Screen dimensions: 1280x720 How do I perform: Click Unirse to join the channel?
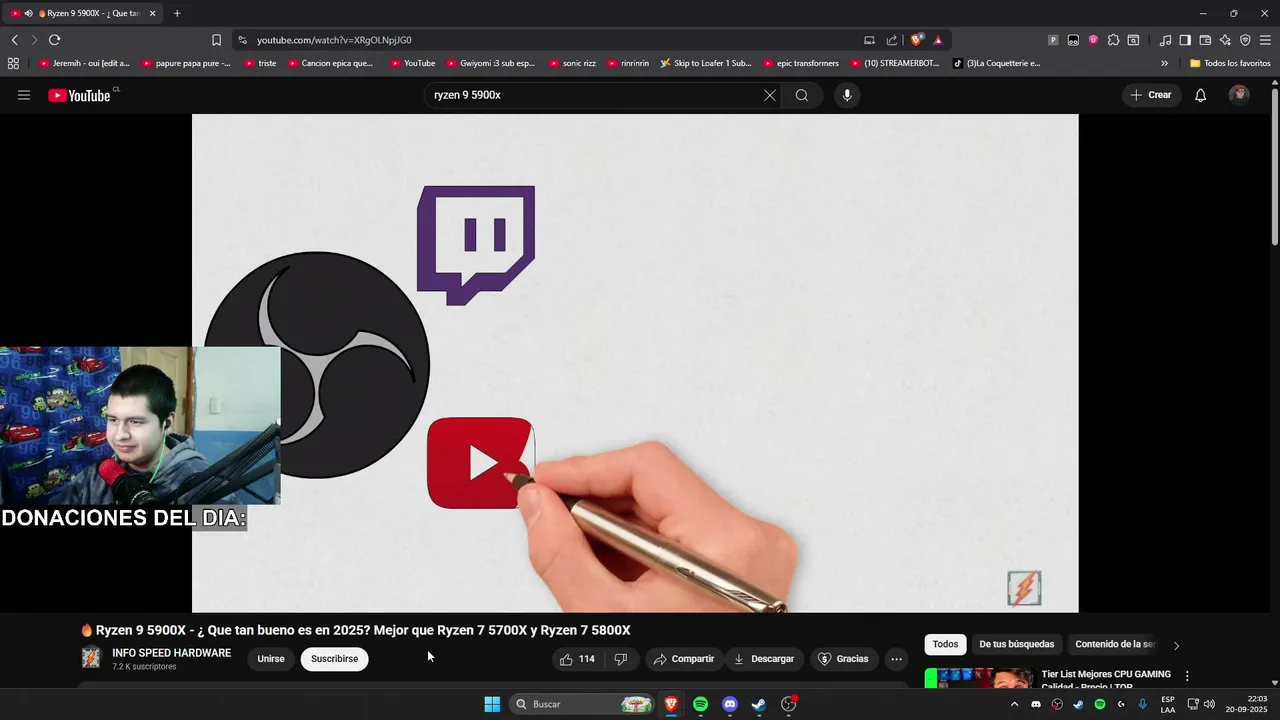271,659
